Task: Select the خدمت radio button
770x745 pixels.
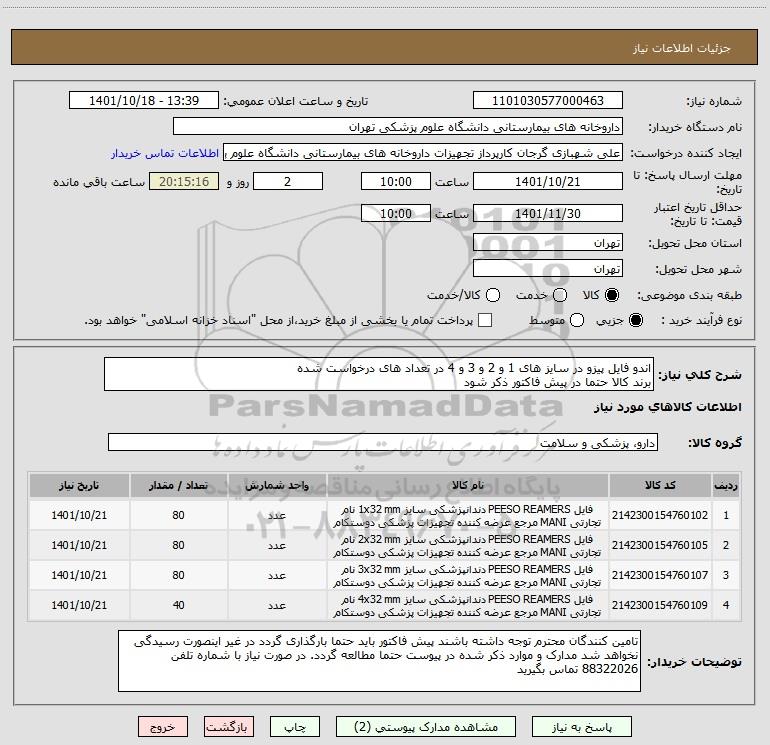Action: pyautogui.click(x=560, y=295)
